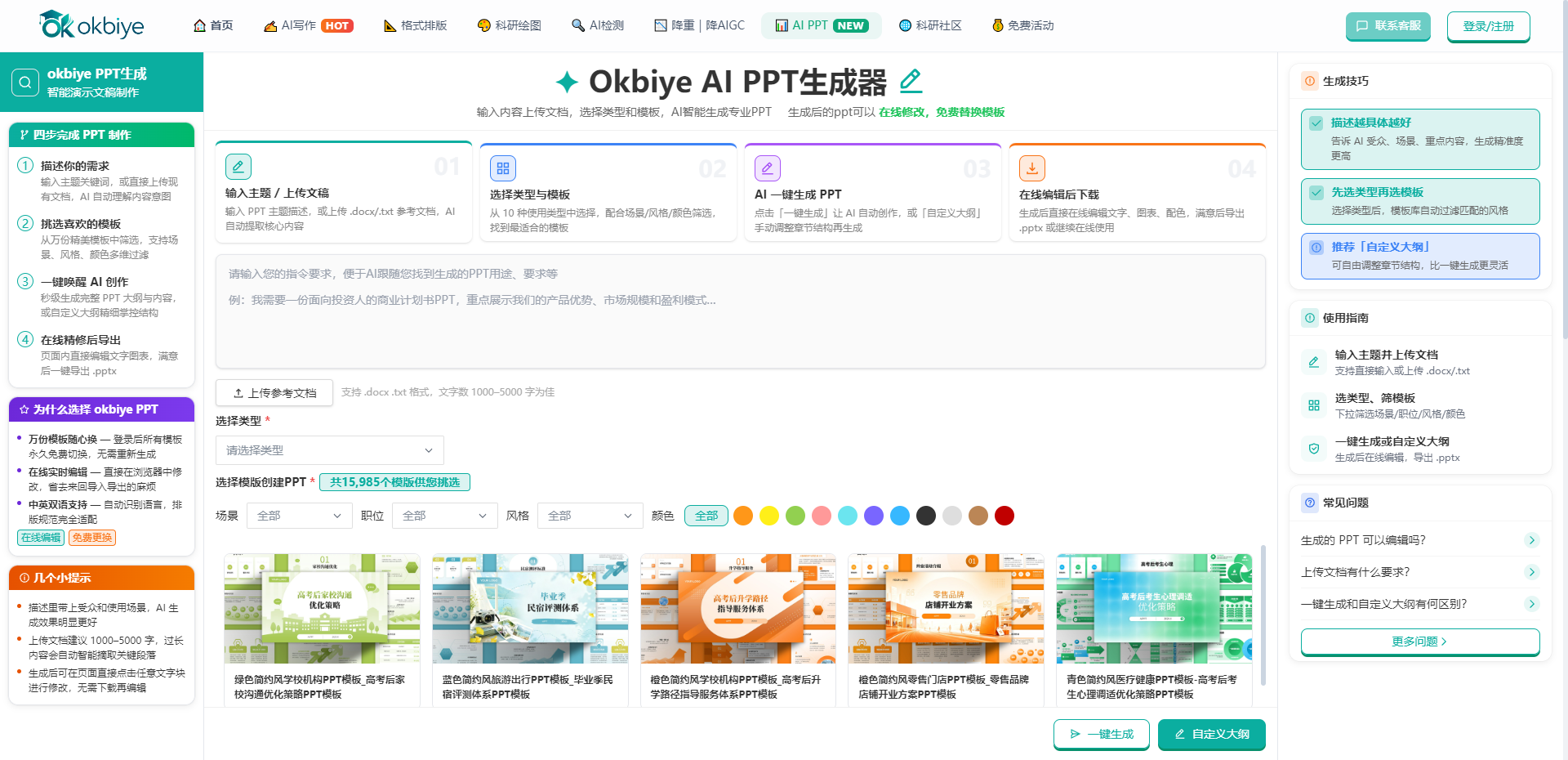Expand the FAQ 一键生成和自定义大纲有何区别?
1568x760 pixels.
pyautogui.click(x=1420, y=604)
